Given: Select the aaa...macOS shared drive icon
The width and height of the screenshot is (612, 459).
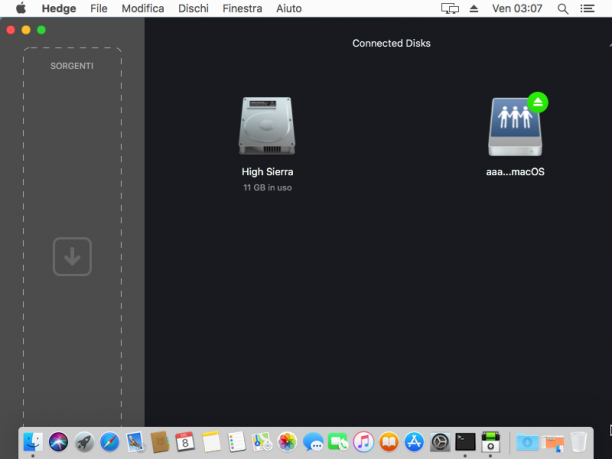Looking at the screenshot, I should click(515, 127).
